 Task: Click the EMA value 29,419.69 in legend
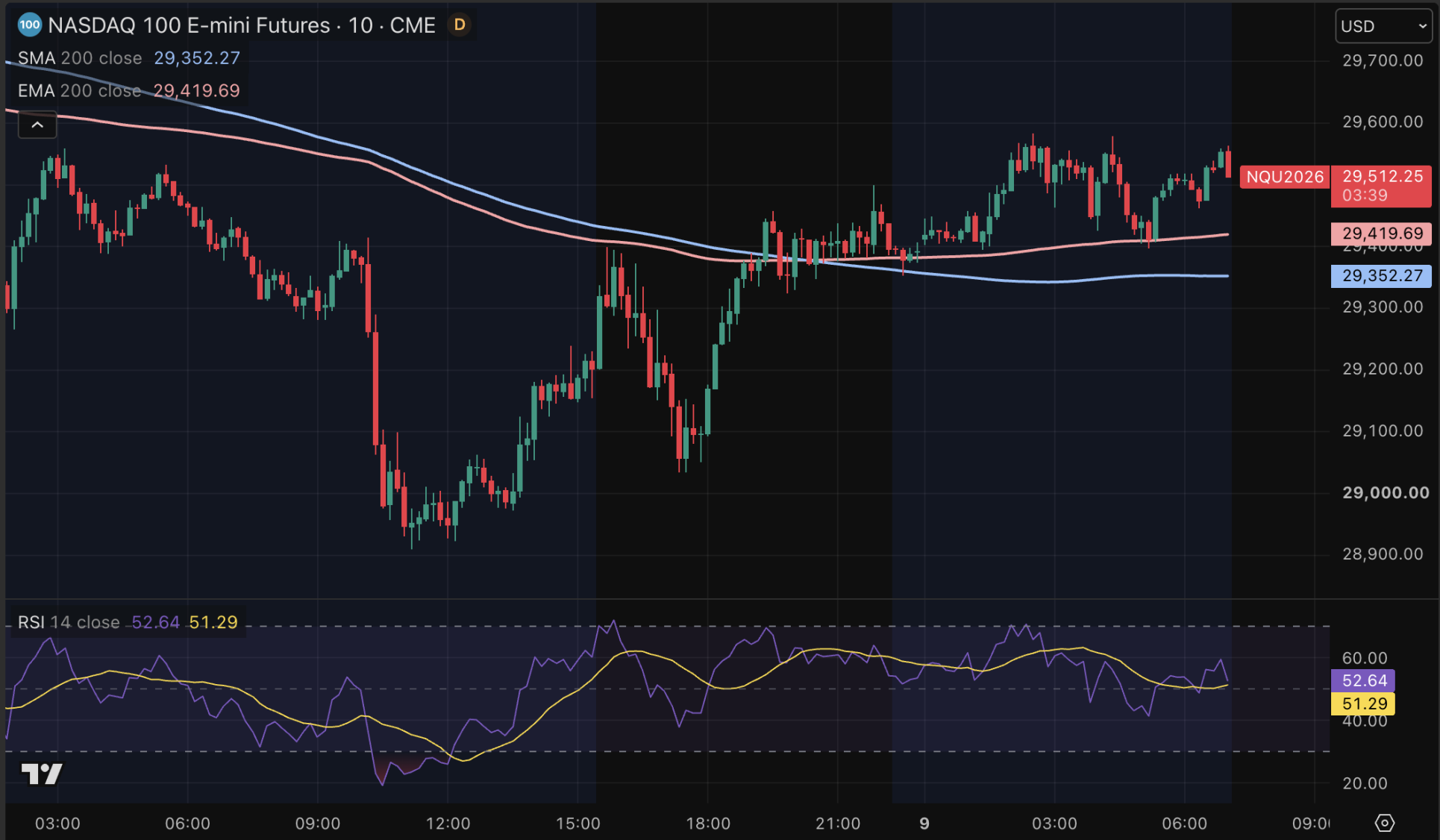tap(196, 91)
